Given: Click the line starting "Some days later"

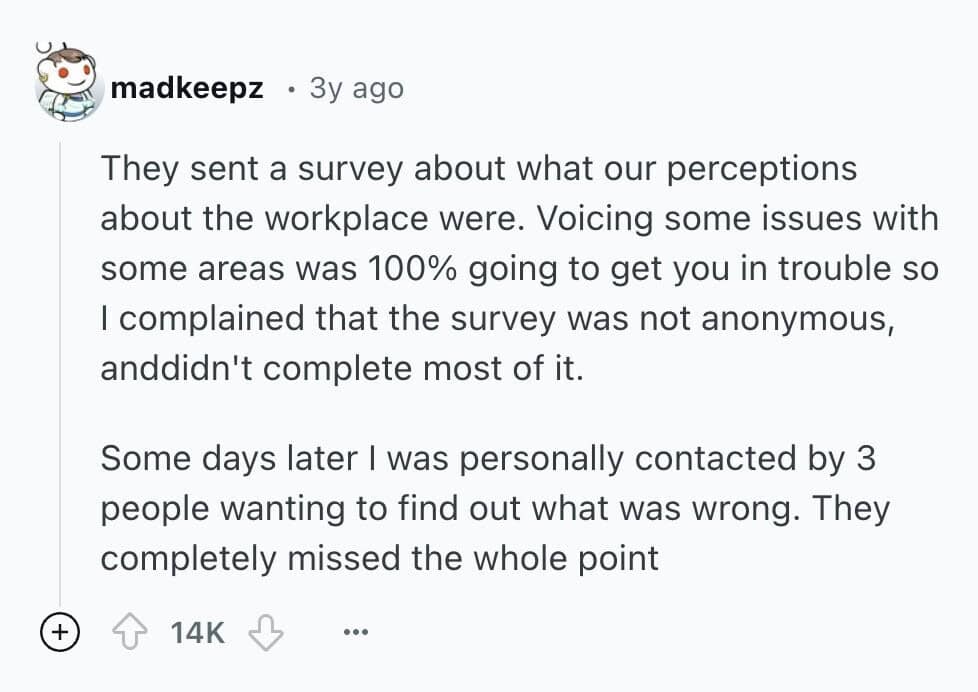Looking at the screenshot, I should click(488, 458).
